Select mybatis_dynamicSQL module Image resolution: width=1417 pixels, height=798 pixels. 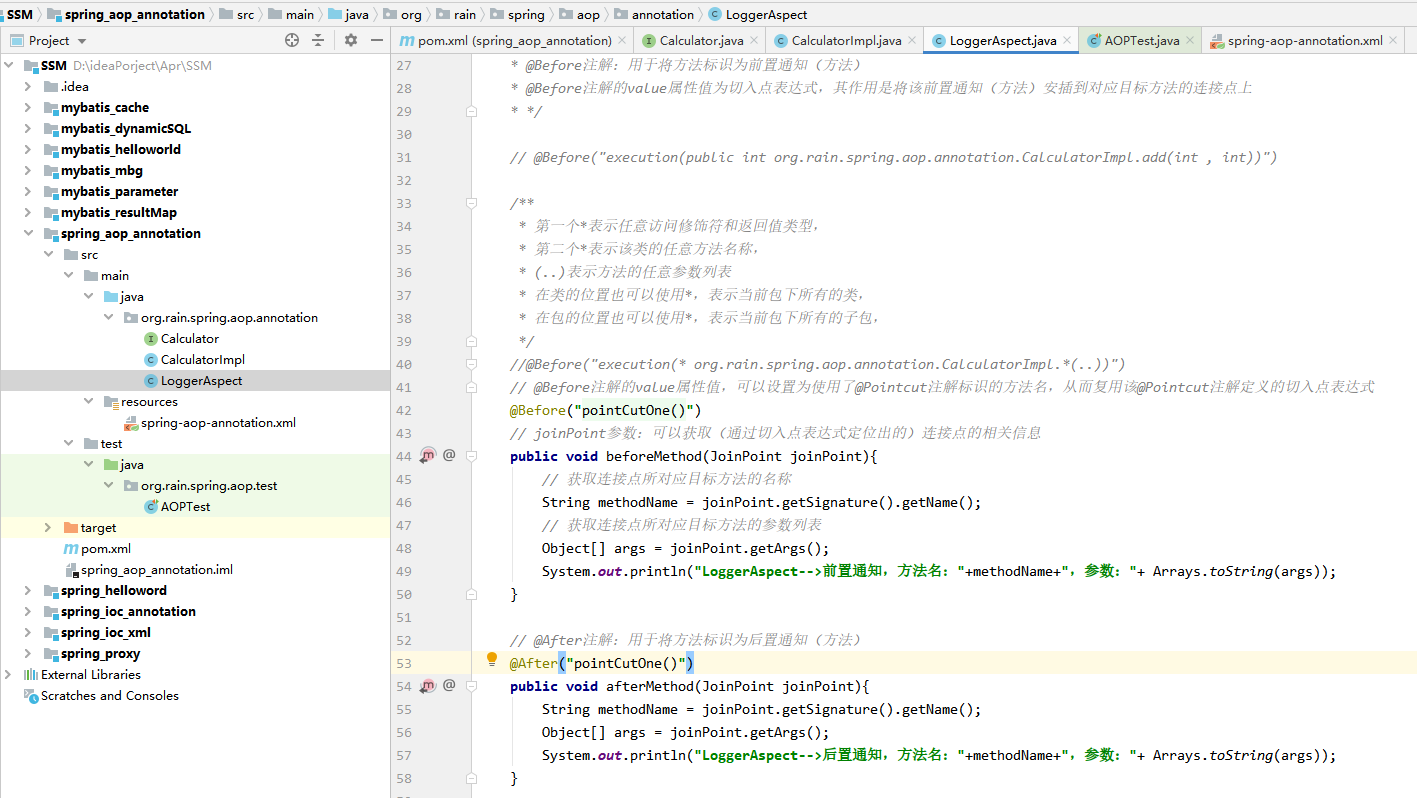[125, 129]
